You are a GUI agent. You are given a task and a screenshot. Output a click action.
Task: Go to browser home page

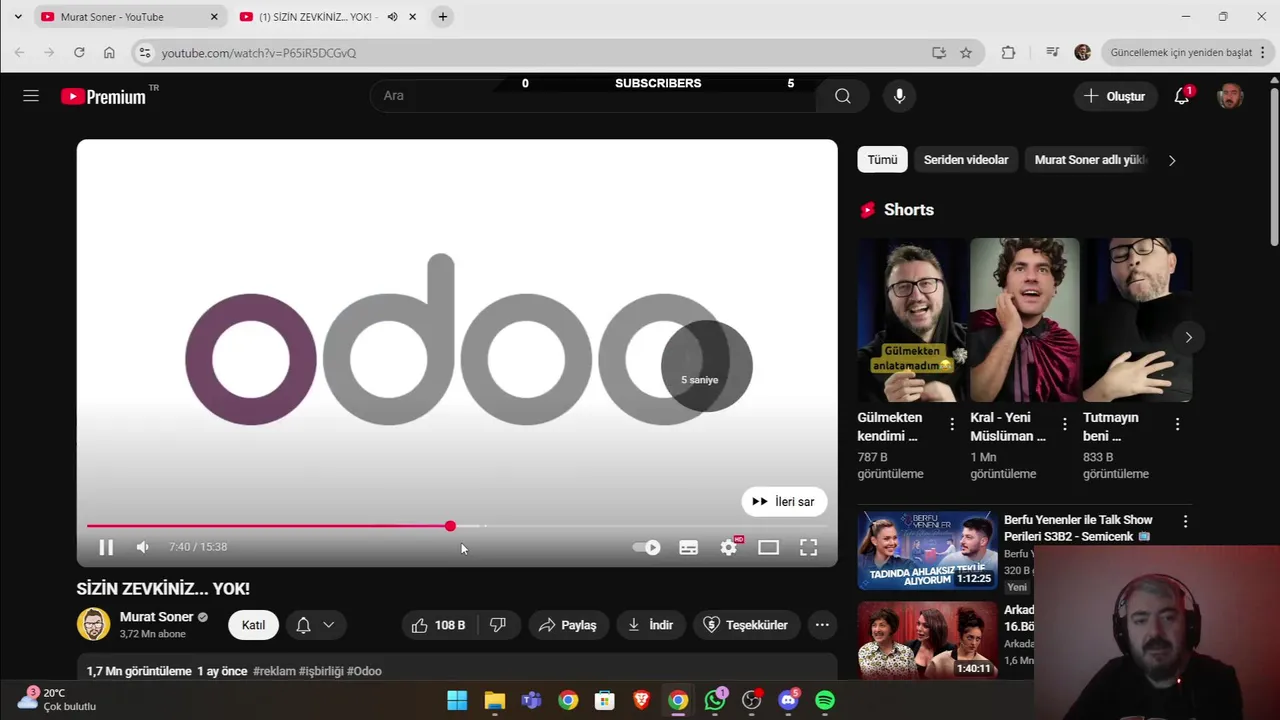(109, 53)
